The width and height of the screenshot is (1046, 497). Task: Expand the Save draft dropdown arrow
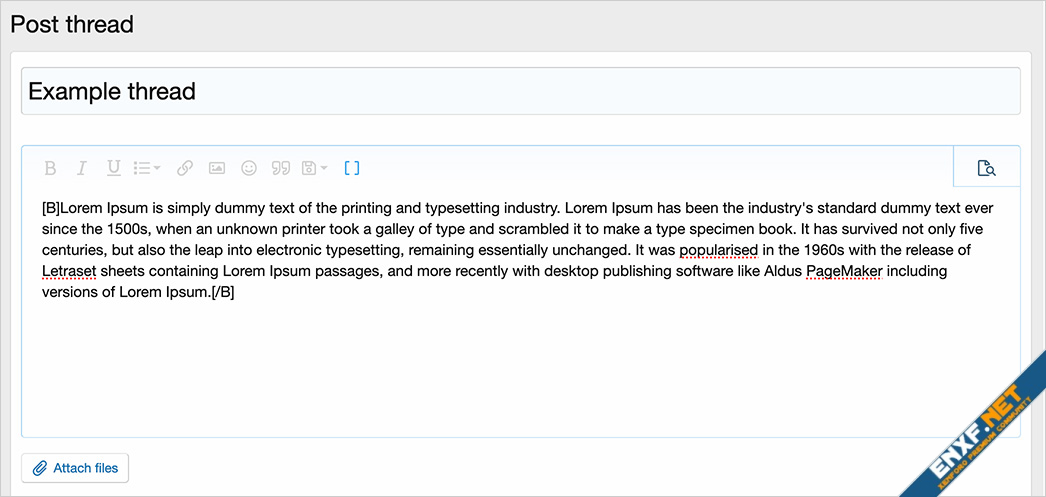(324, 168)
